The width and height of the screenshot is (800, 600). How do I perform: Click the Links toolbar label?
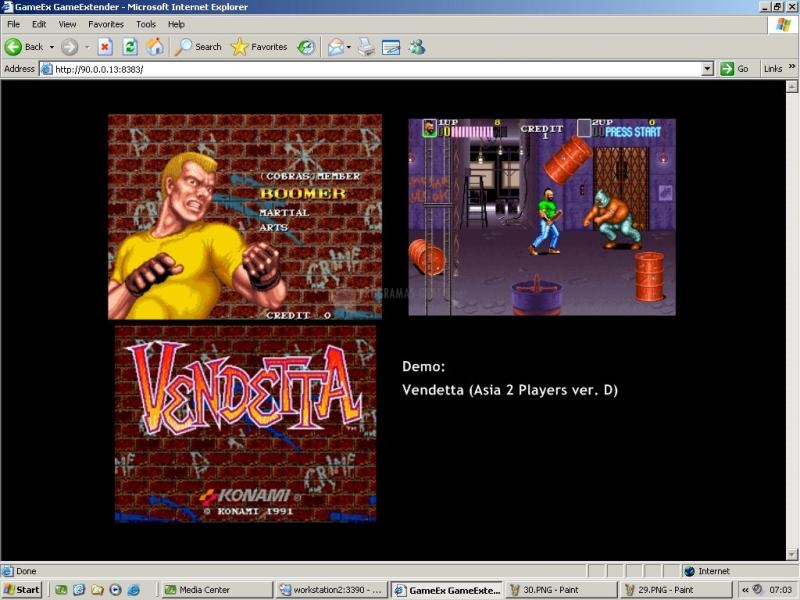click(x=772, y=69)
